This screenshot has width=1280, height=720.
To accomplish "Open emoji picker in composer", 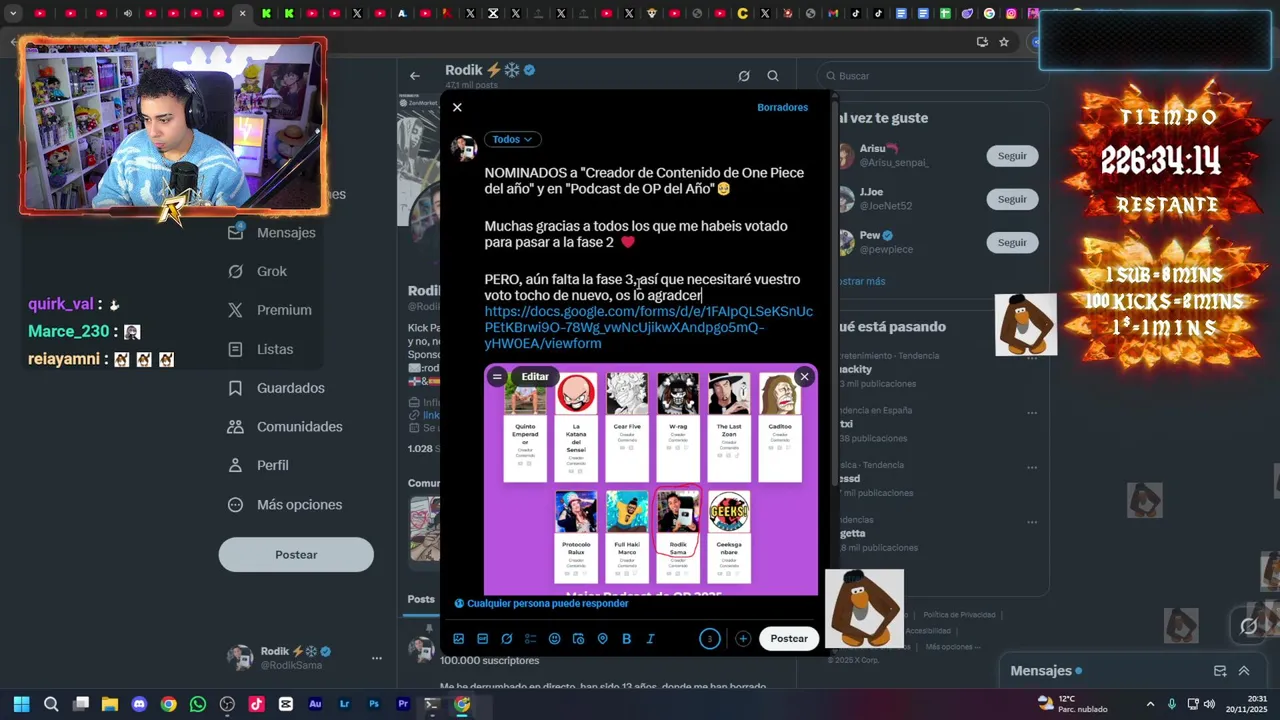I will pyautogui.click(x=555, y=639).
